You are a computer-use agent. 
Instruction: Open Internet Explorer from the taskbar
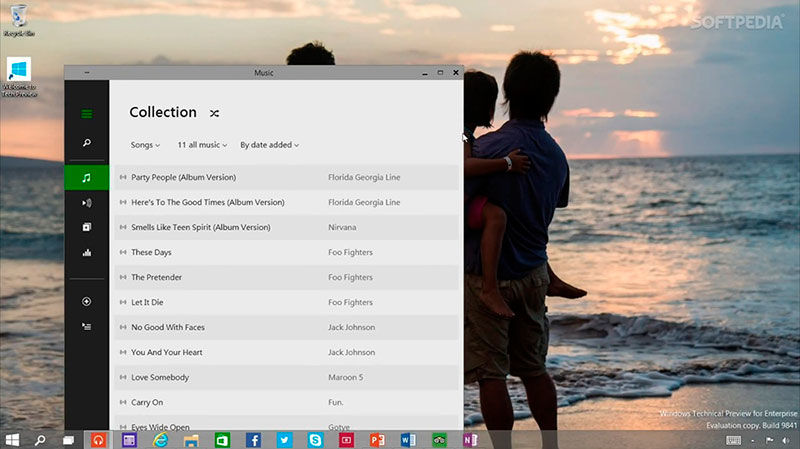click(x=160, y=439)
